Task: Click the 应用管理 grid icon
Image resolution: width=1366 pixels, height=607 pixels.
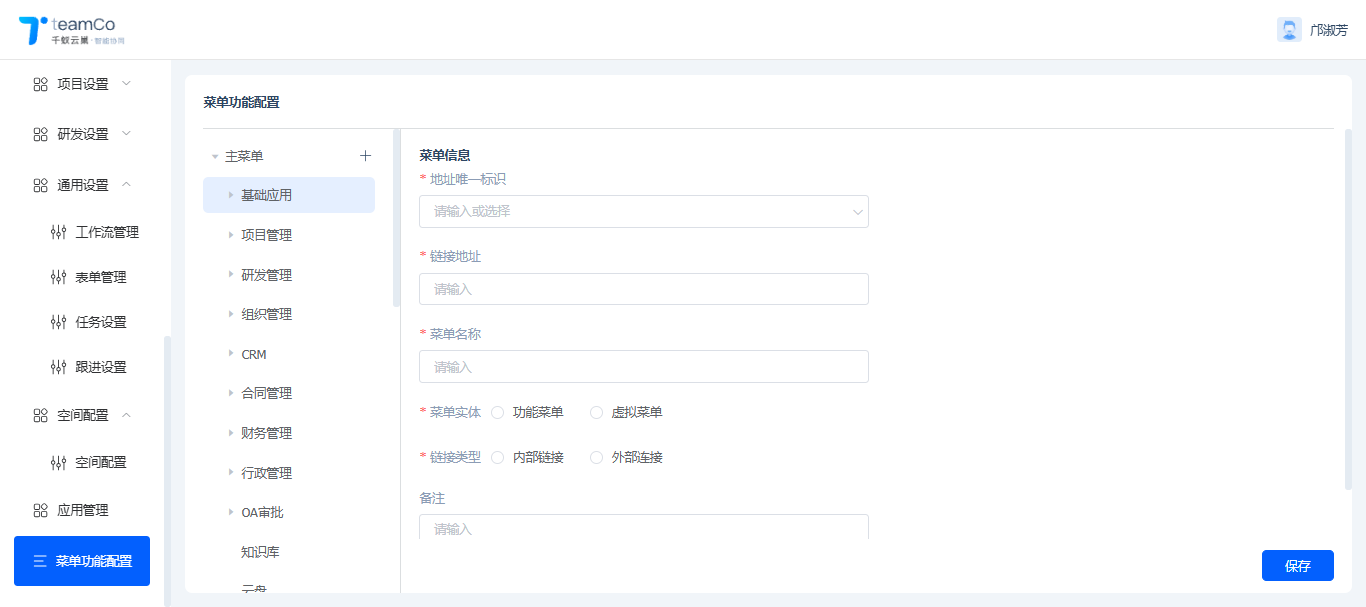Action: [40, 510]
